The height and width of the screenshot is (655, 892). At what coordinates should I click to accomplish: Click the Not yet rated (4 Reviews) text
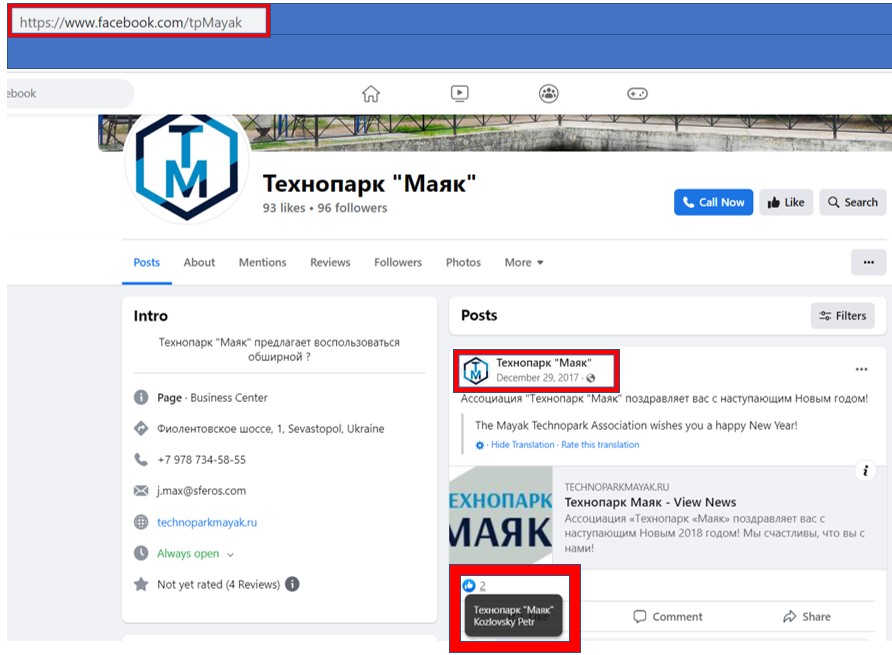(x=218, y=584)
